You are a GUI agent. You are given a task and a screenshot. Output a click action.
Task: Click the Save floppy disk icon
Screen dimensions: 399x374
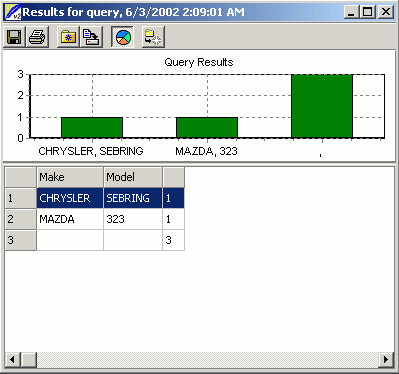point(14,37)
